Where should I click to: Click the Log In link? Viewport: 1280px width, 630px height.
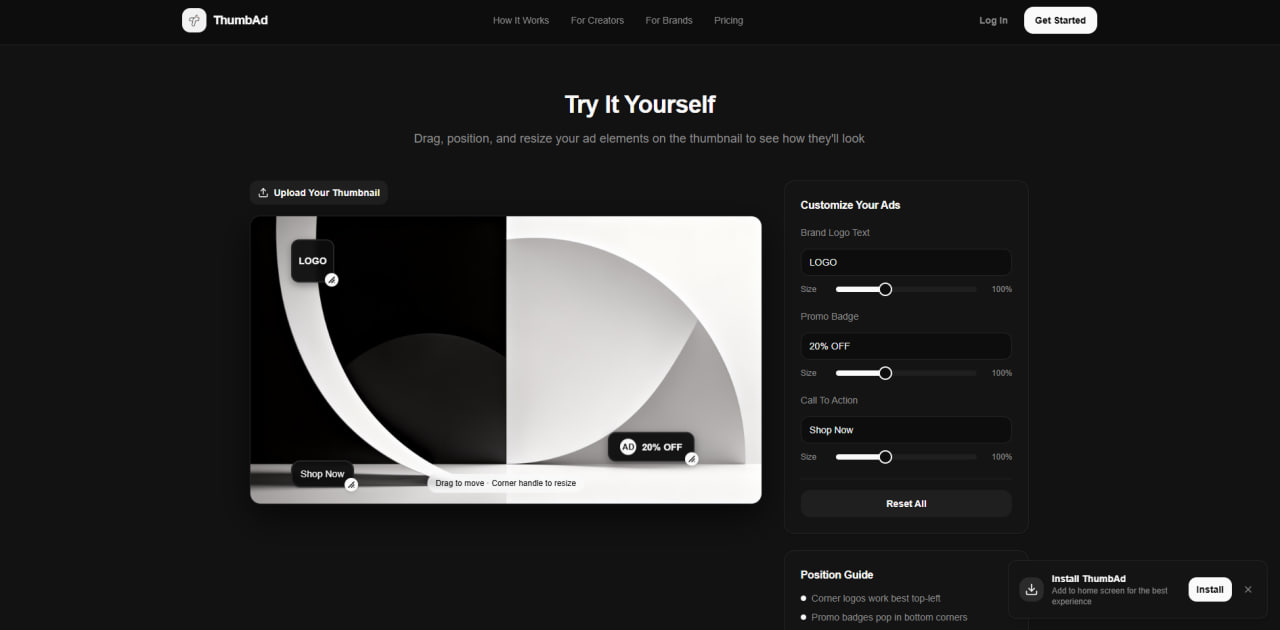coord(993,20)
